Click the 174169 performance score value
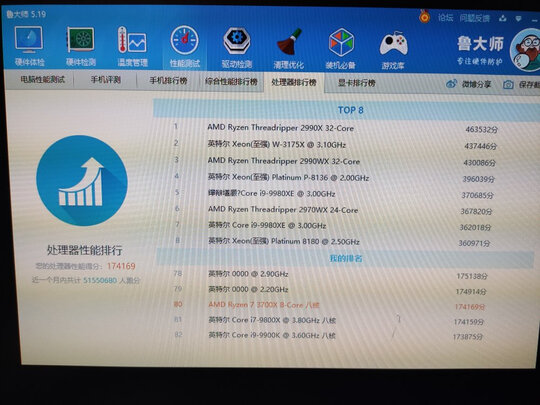This screenshot has height=405, width=540. click(121, 266)
